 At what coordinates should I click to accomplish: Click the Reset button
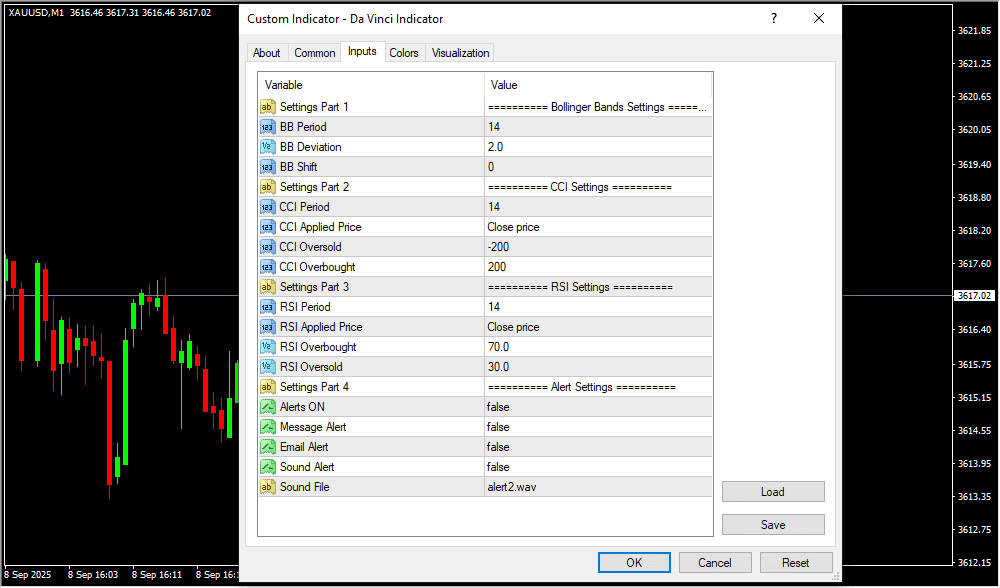pos(796,563)
